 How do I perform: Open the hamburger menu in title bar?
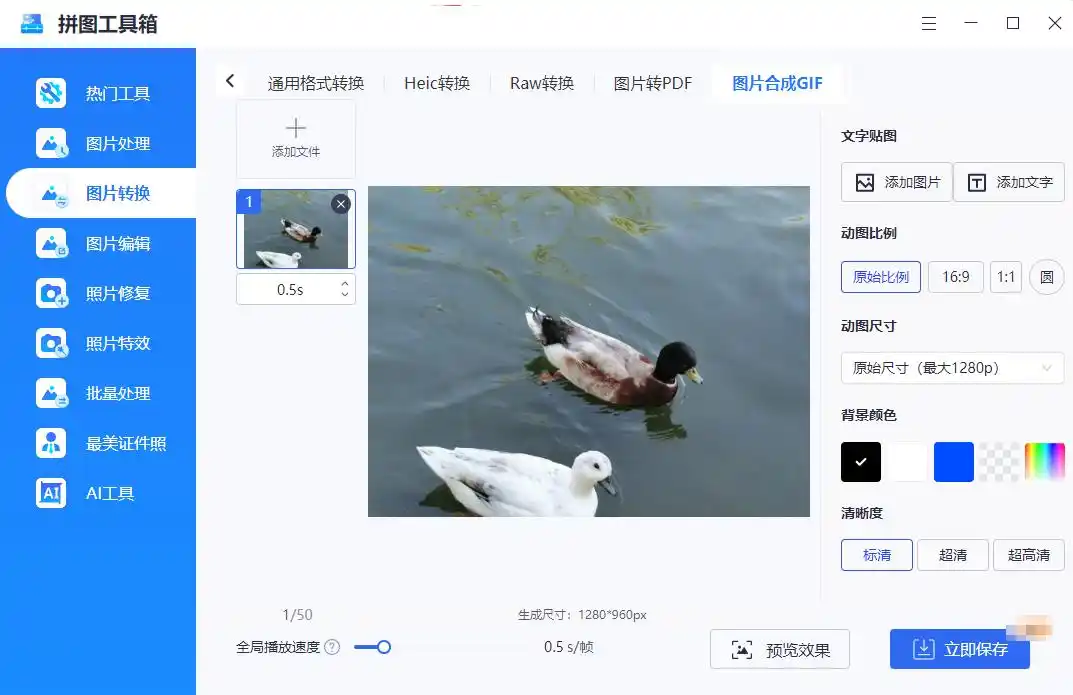[x=929, y=24]
